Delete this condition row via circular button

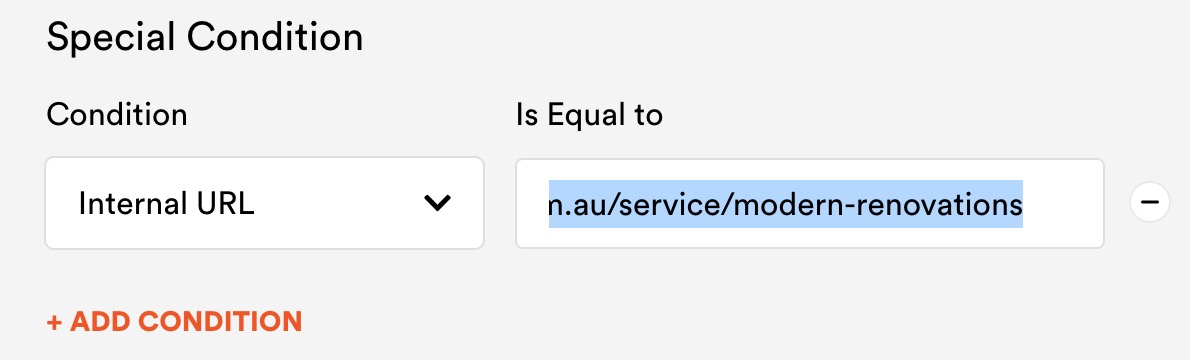[x=1150, y=203]
